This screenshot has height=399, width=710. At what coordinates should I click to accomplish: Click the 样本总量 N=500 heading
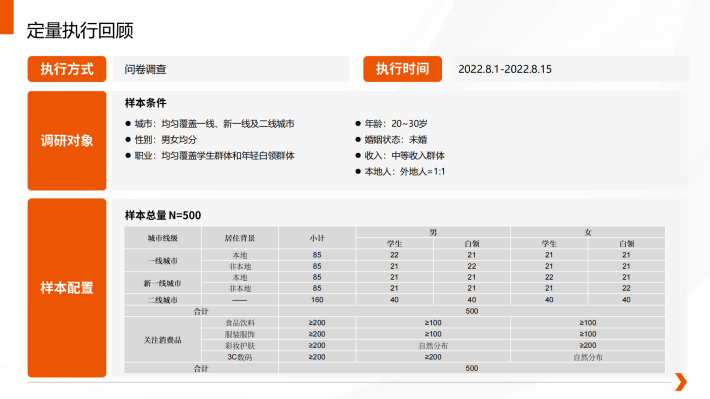click(163, 215)
